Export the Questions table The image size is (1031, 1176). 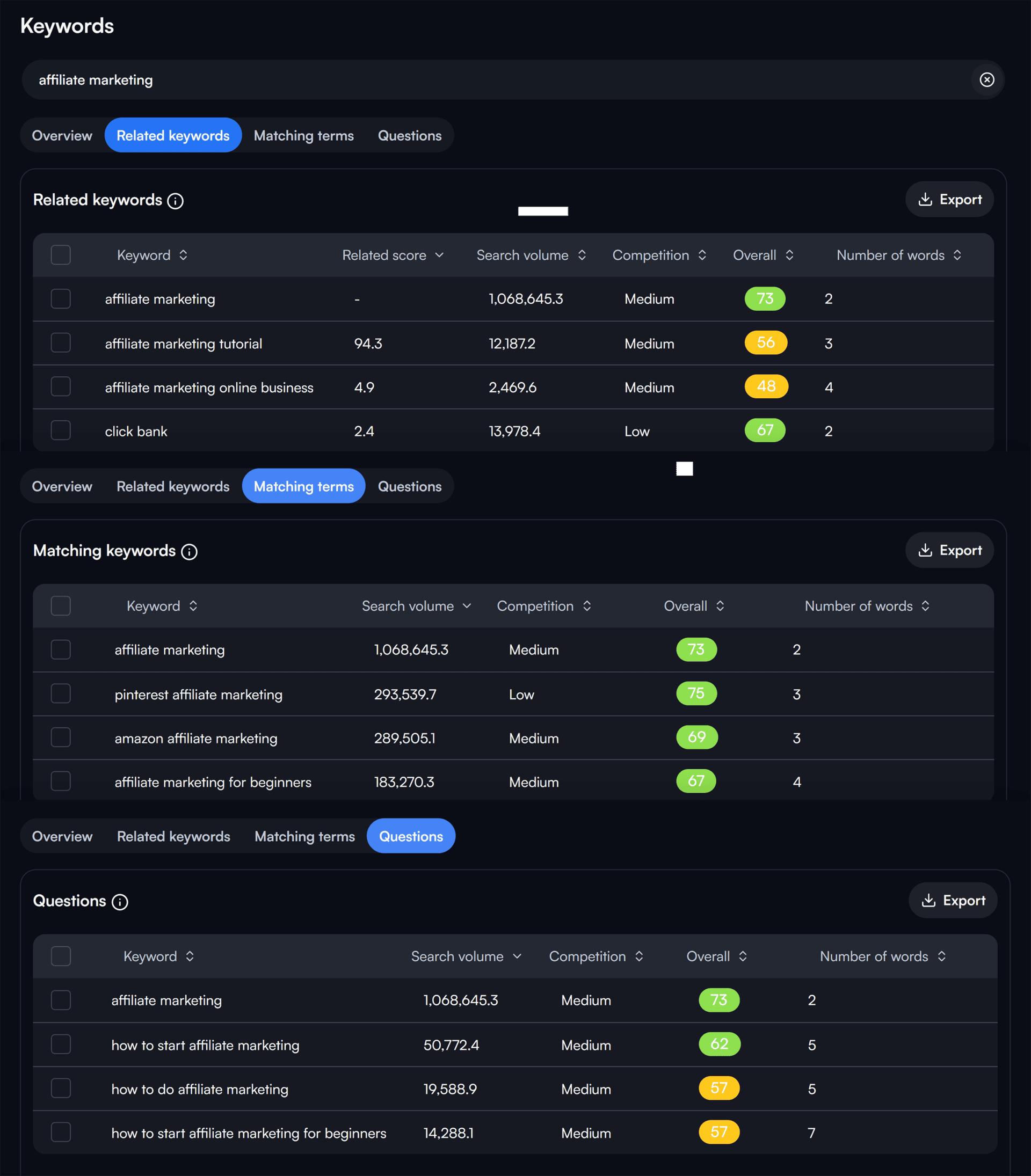(x=953, y=901)
